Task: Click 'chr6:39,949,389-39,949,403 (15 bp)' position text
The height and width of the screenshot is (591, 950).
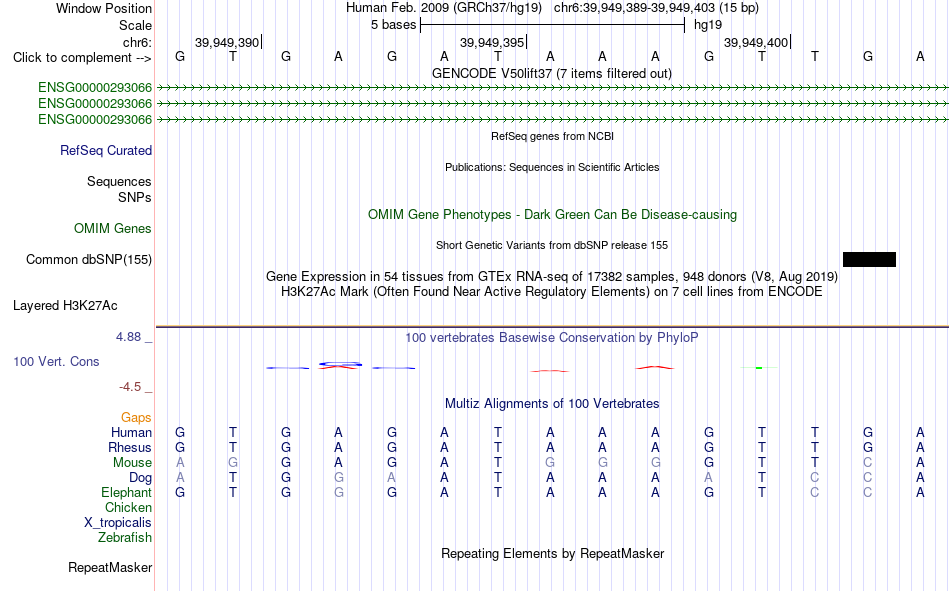Action: 656,8
